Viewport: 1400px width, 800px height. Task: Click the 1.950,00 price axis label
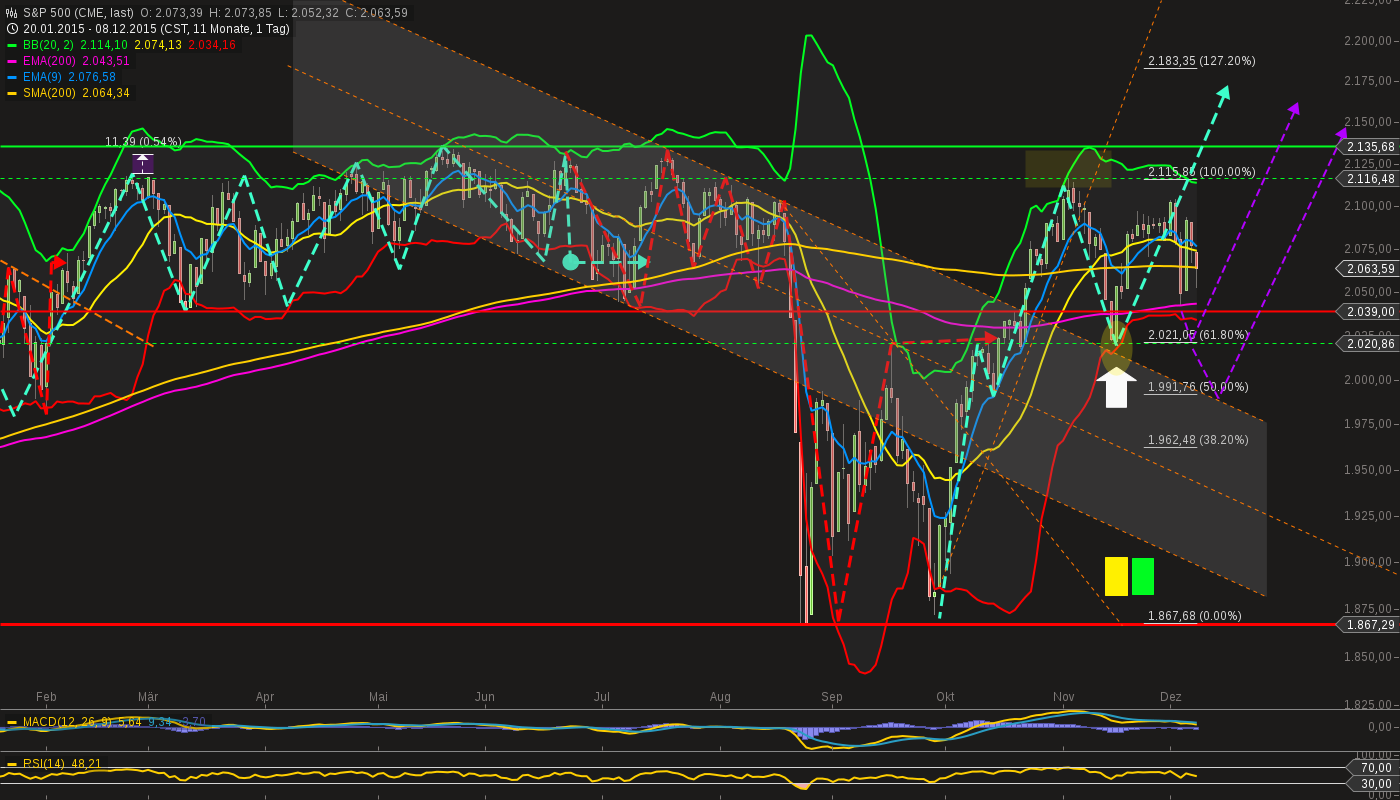(1370, 469)
